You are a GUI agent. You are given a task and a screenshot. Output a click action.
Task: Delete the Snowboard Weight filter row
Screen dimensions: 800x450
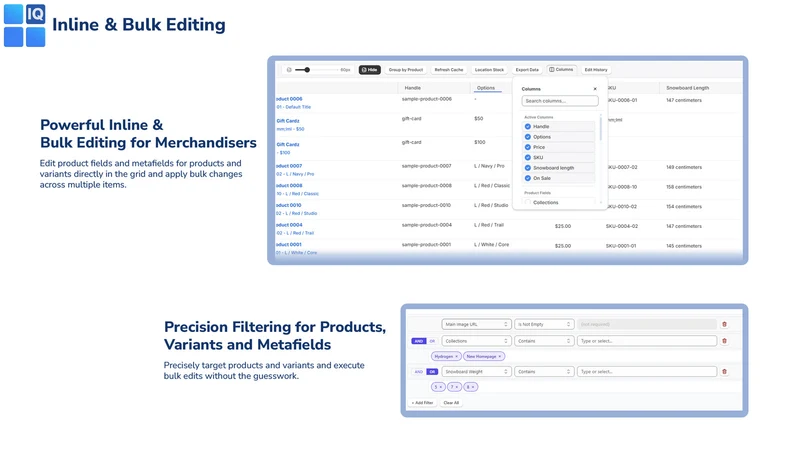[724, 371]
